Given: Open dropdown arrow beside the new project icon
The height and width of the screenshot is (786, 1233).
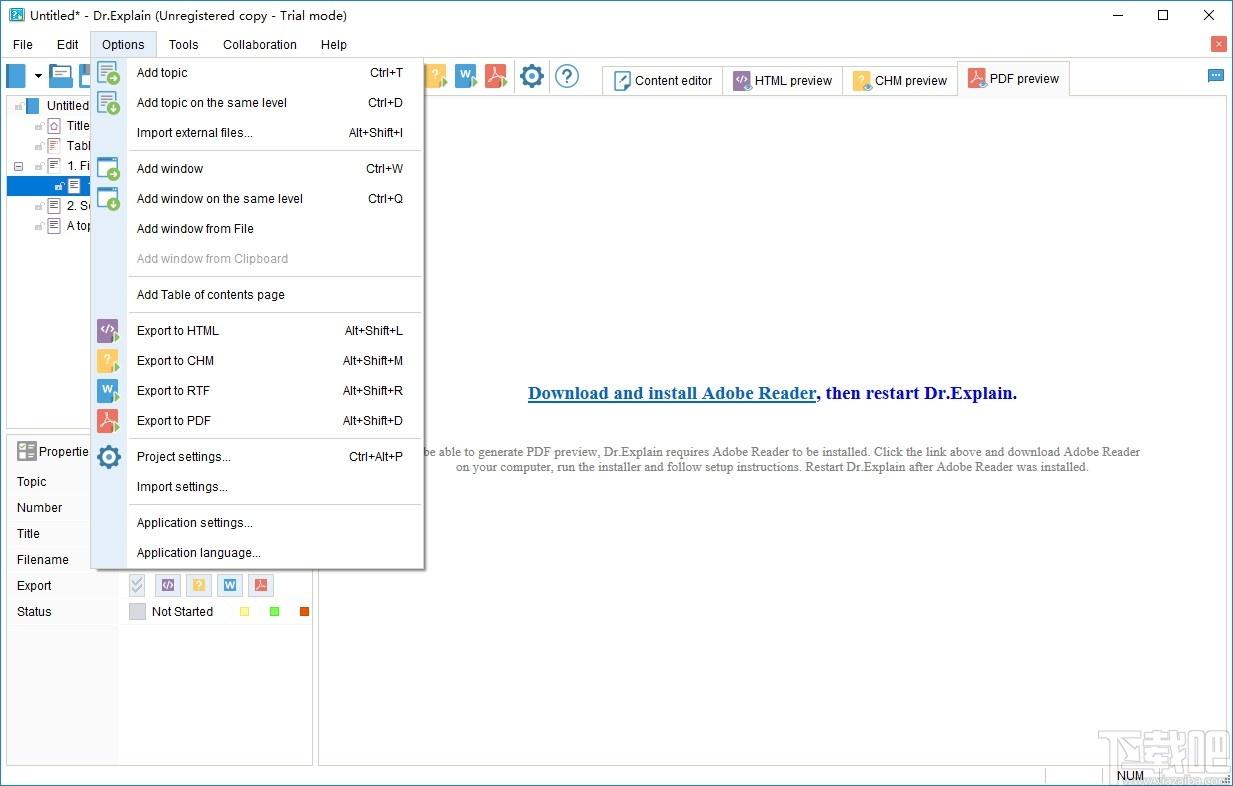Looking at the screenshot, I should click(x=38, y=76).
